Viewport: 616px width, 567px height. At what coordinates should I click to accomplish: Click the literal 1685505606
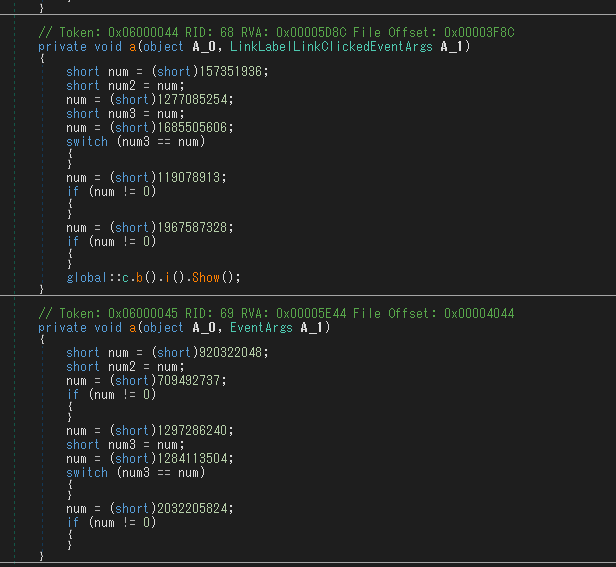pyautogui.click(x=194, y=128)
